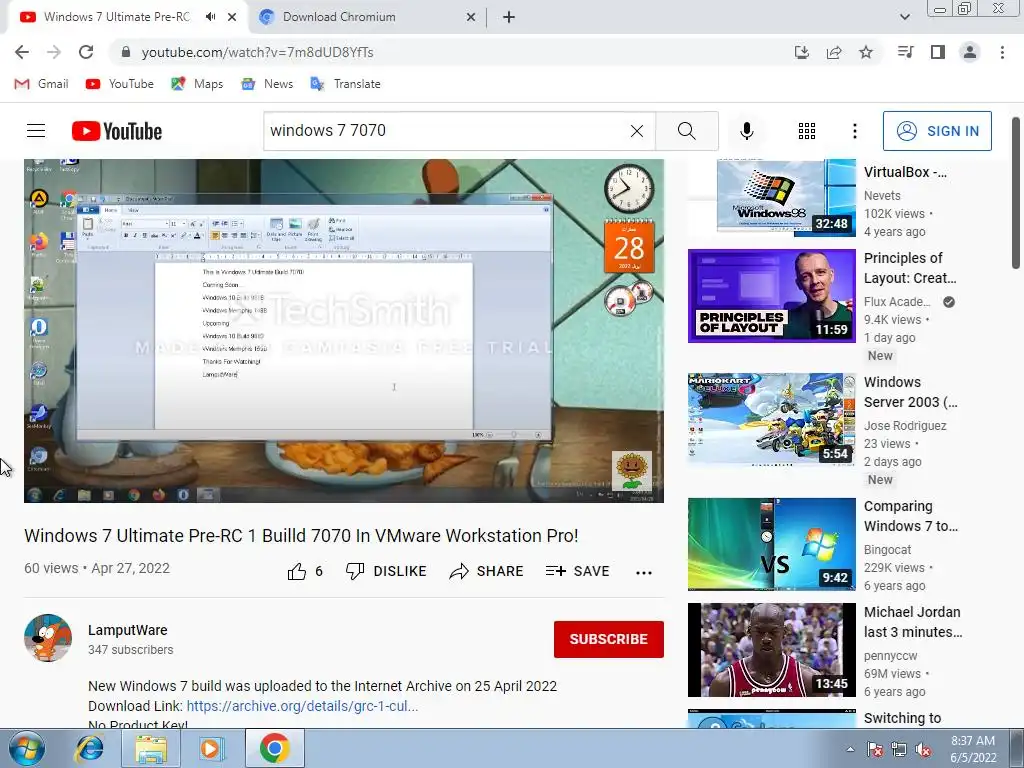
Task: Click the Flux Academy channel name
Action: [897, 302]
